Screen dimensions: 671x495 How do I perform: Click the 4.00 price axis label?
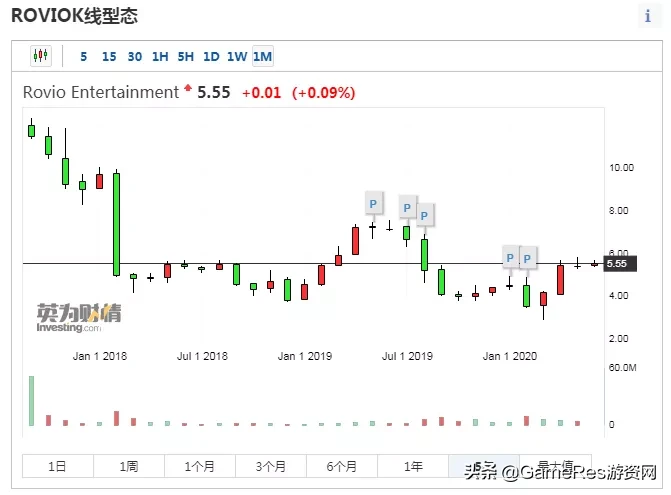[619, 296]
